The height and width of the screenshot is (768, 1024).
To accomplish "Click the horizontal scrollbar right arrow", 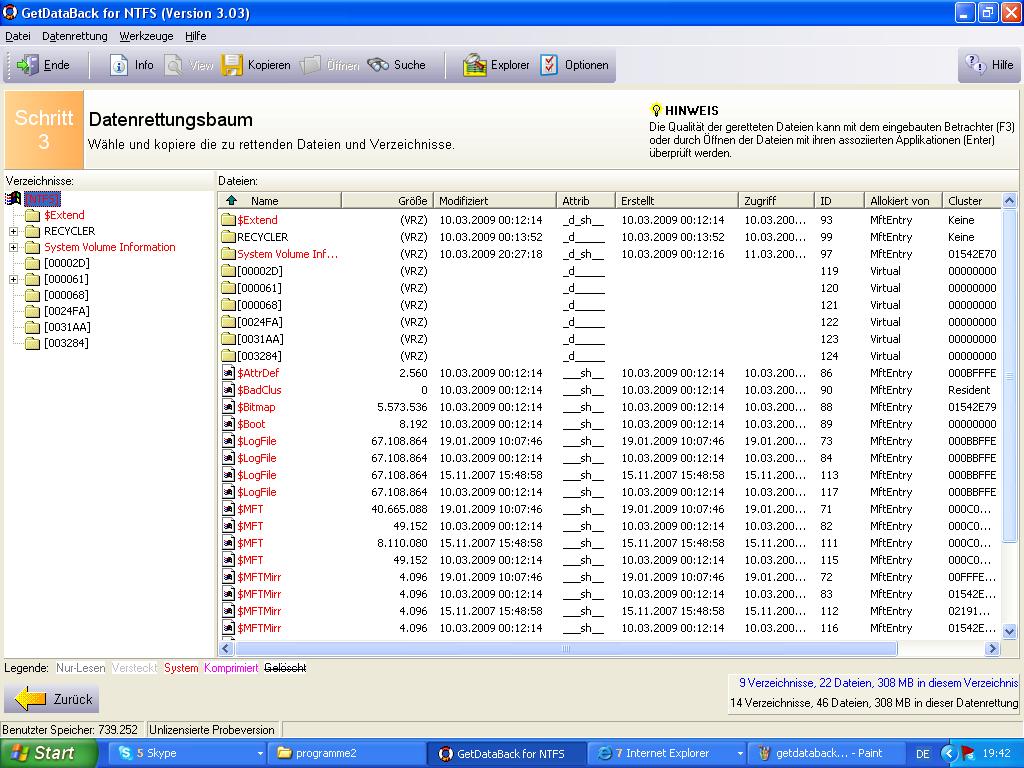I will pyautogui.click(x=993, y=648).
